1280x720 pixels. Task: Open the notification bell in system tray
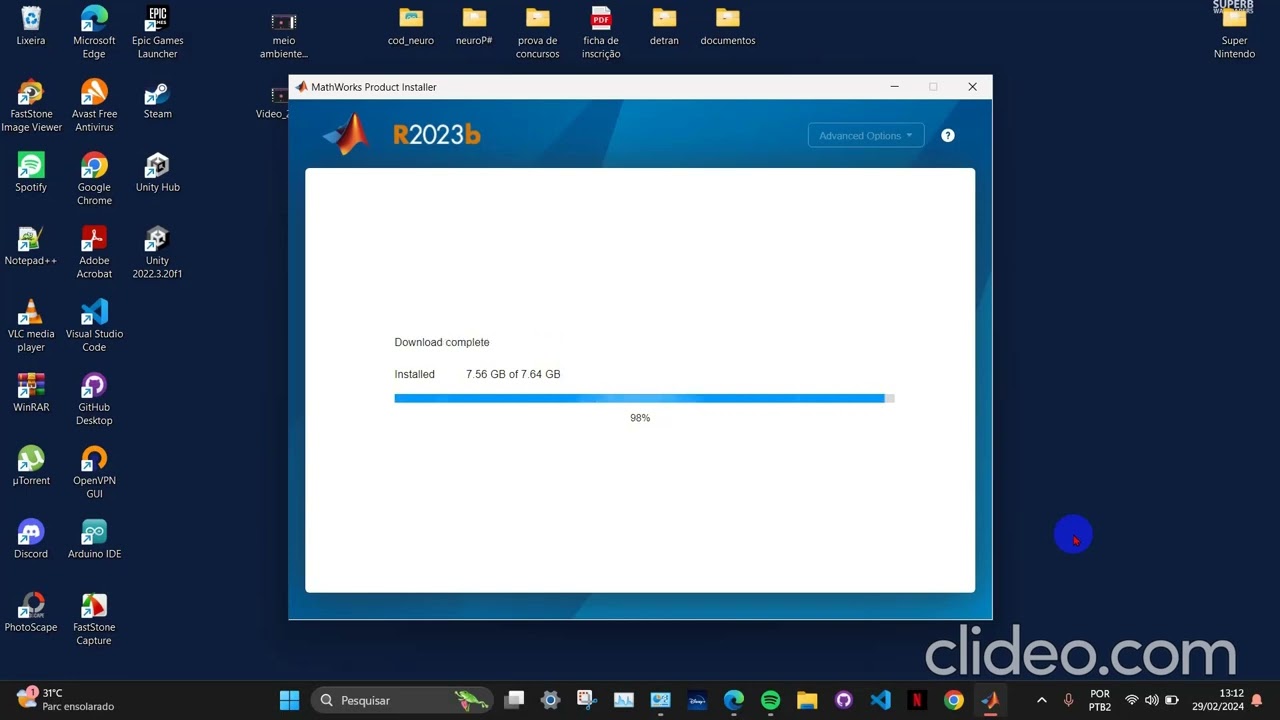[1257, 700]
